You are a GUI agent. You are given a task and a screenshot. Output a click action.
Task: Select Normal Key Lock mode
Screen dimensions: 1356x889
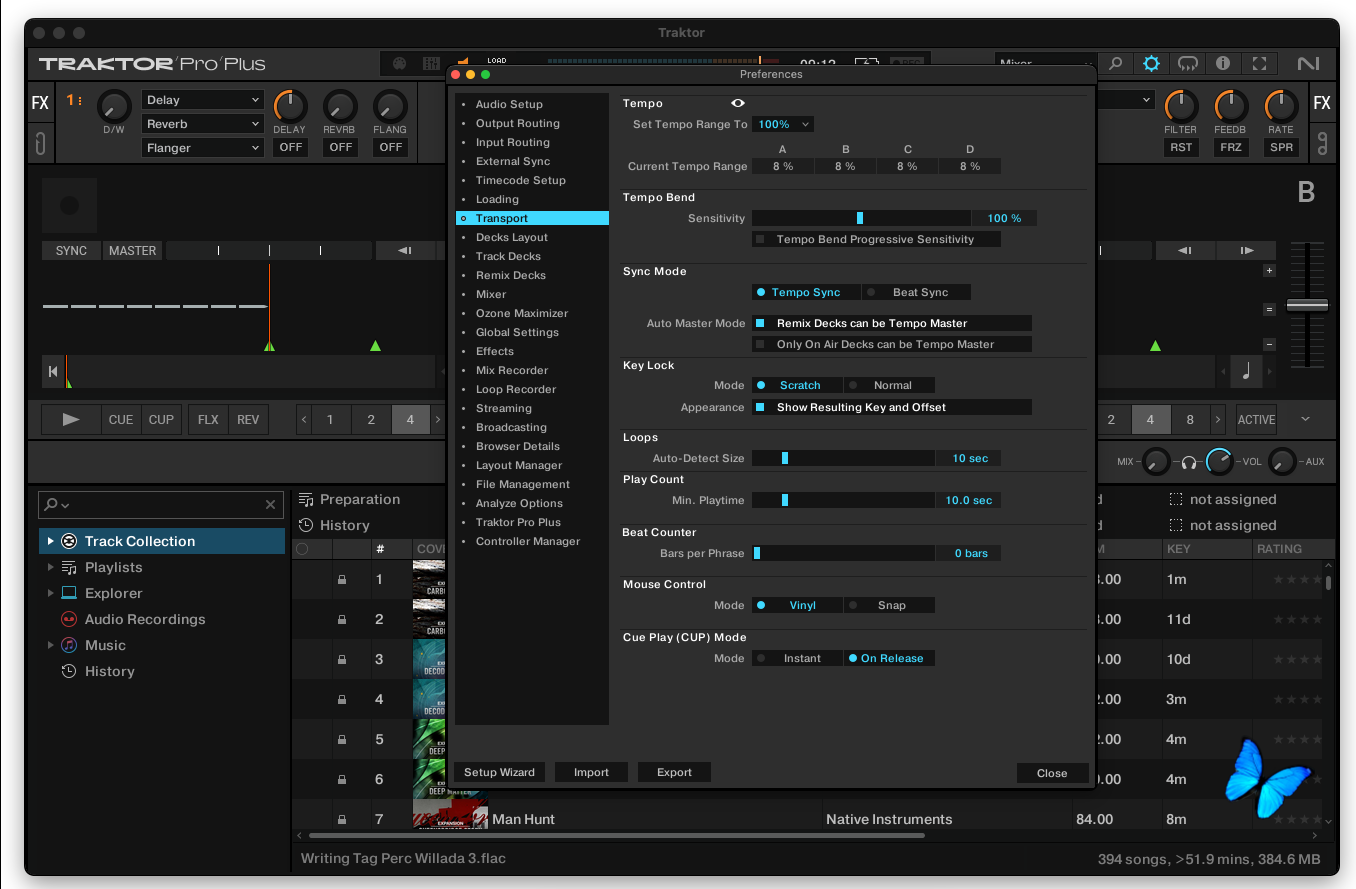coord(890,385)
